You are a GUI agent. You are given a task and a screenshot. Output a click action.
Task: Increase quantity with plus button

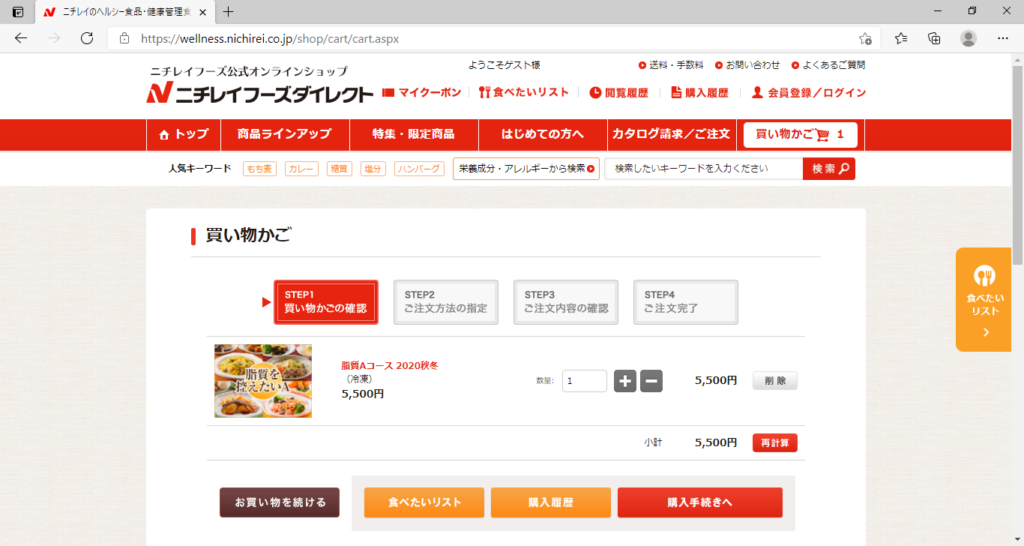coord(625,381)
